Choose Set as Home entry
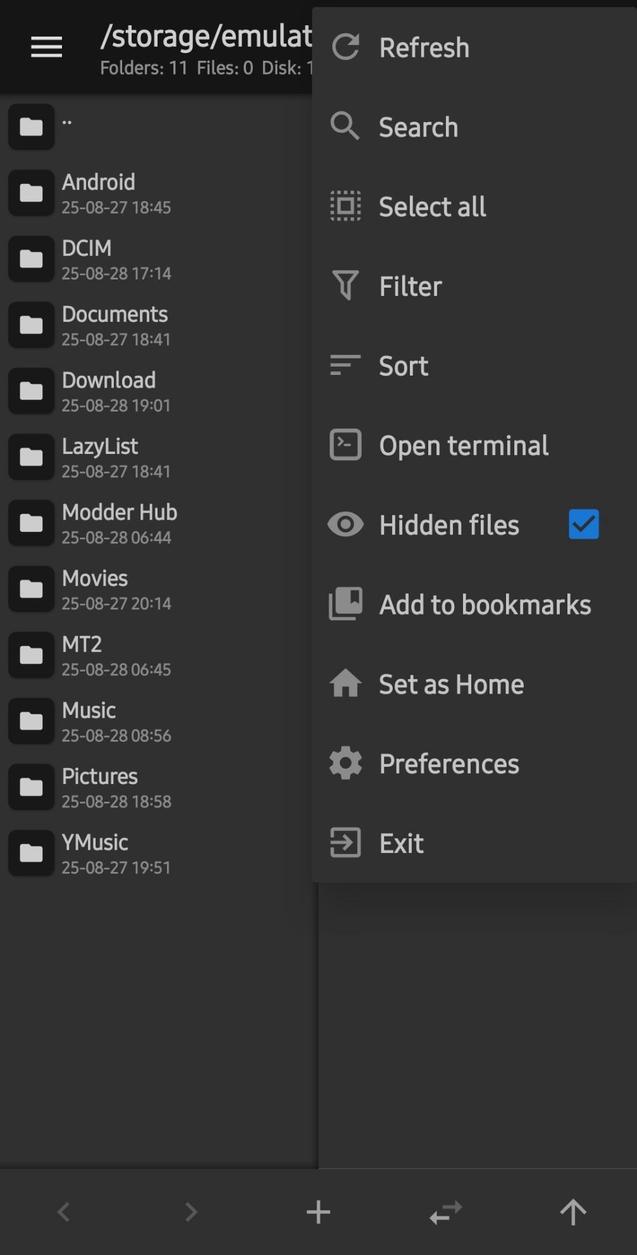Screen dimensions: 637x1255 (474, 684)
